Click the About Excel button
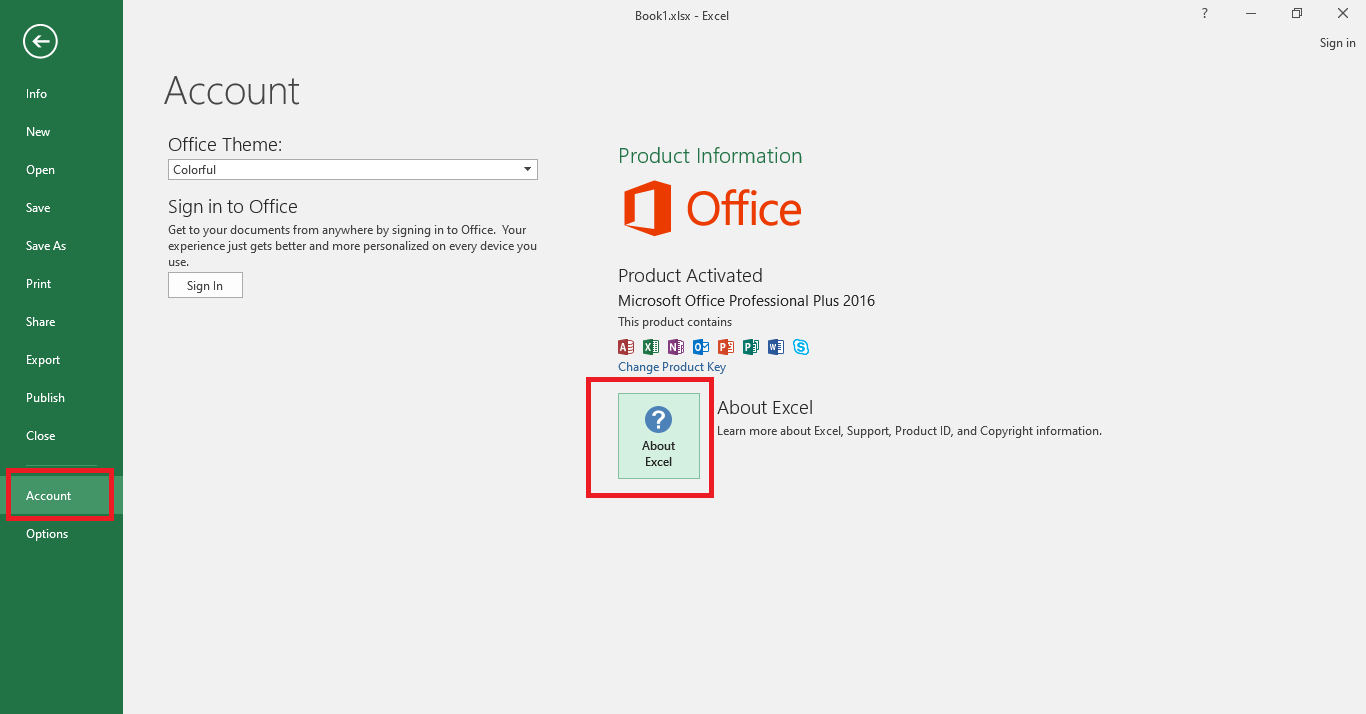 [x=659, y=436]
